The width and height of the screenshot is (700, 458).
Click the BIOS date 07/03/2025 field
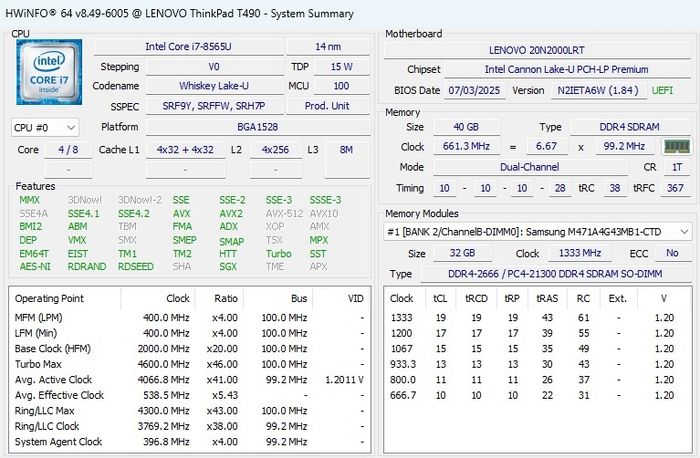click(x=474, y=90)
